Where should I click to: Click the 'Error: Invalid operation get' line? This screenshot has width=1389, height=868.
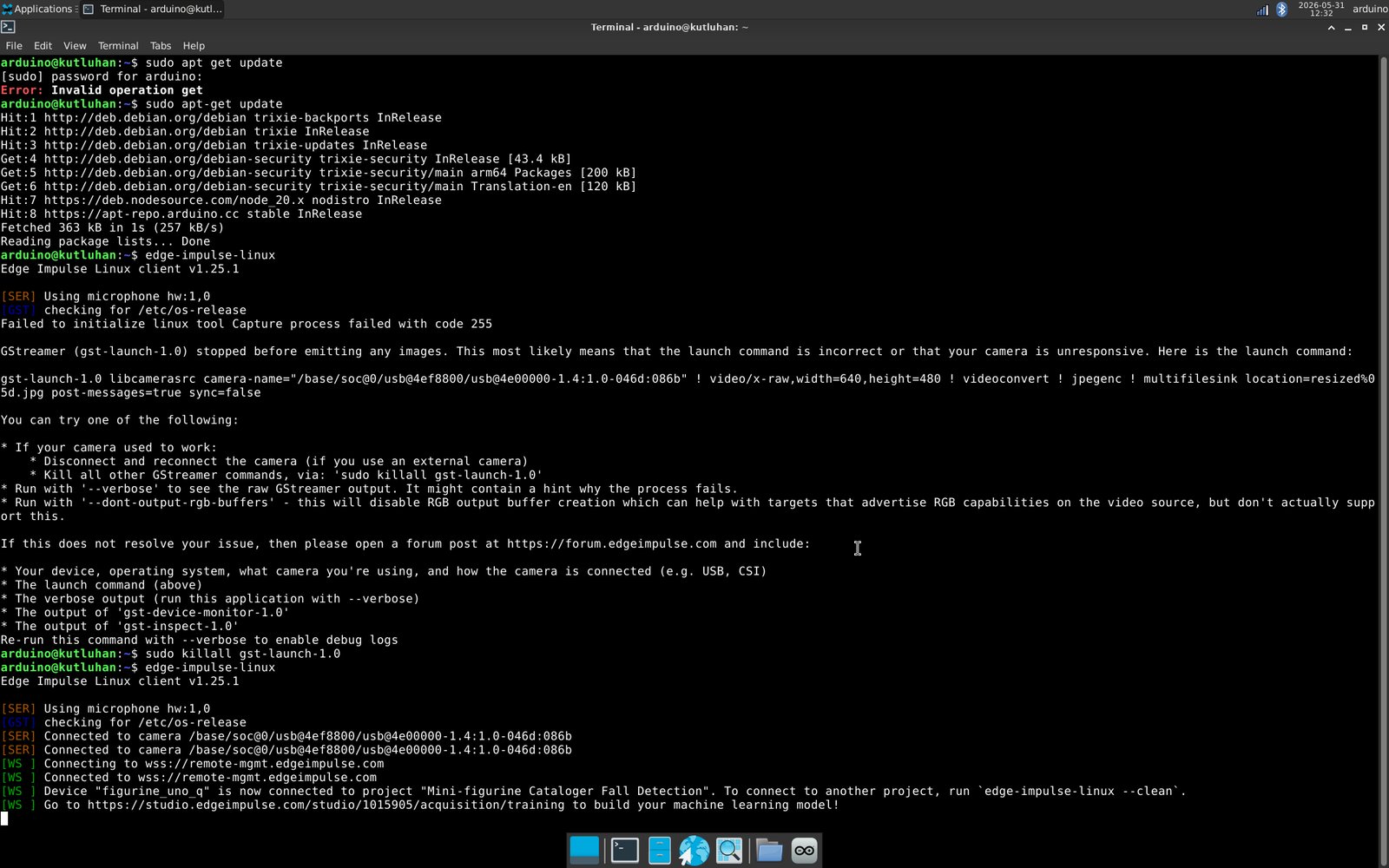(102, 90)
